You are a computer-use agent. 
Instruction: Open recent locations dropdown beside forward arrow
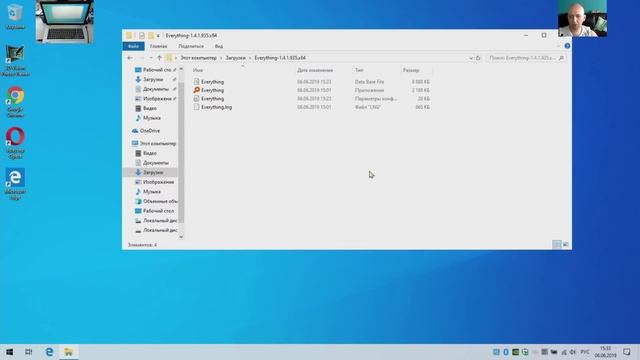click(151, 58)
